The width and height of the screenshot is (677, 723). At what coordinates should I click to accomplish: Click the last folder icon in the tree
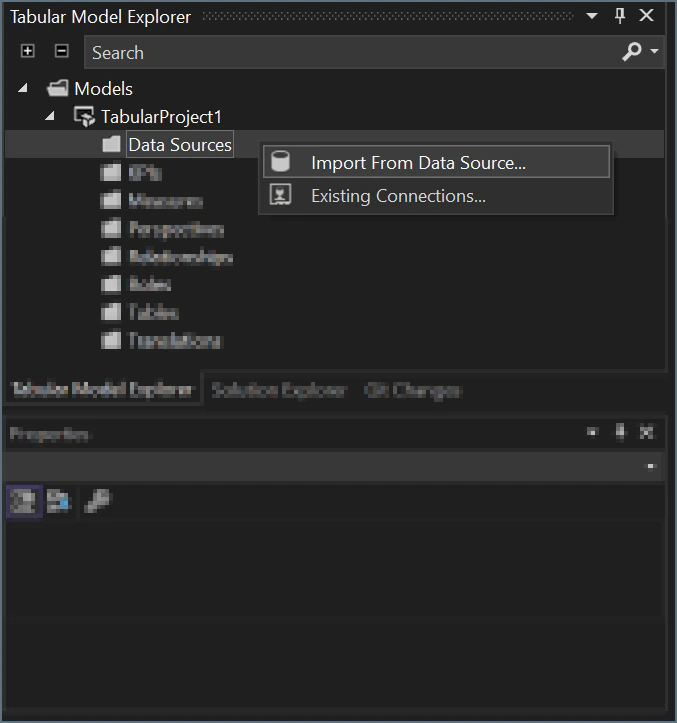tap(111, 340)
